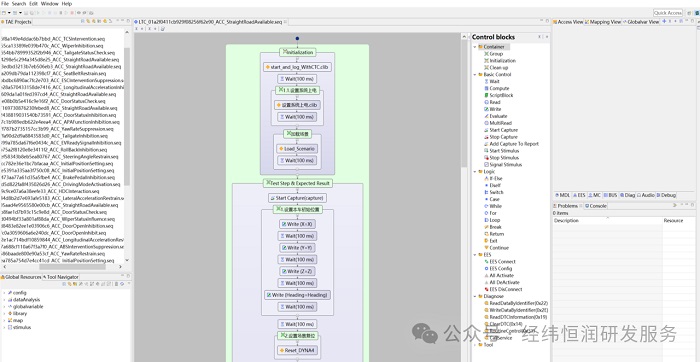Image resolution: width=700 pixels, height=362 pixels.
Task: Collapse the Logic category
Action: pos(475,171)
